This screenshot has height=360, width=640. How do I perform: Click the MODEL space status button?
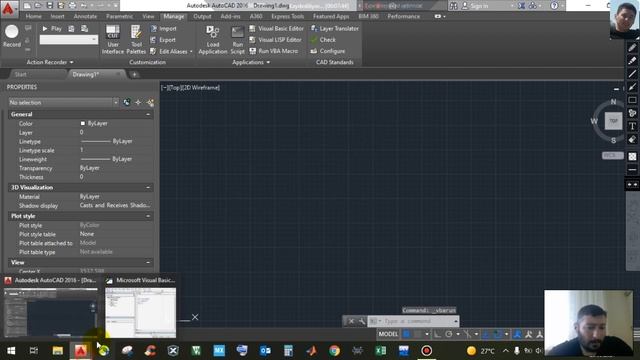[388, 334]
